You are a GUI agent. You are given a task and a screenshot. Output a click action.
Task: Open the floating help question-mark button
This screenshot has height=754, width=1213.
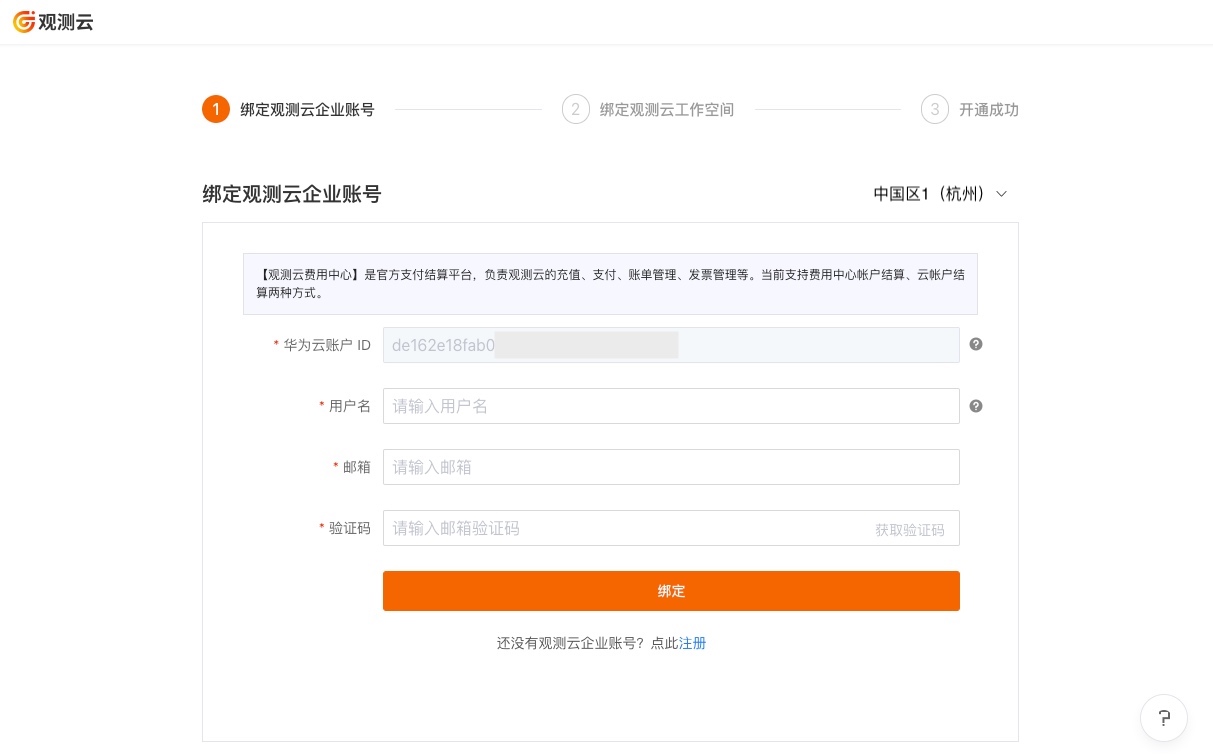(x=1164, y=718)
